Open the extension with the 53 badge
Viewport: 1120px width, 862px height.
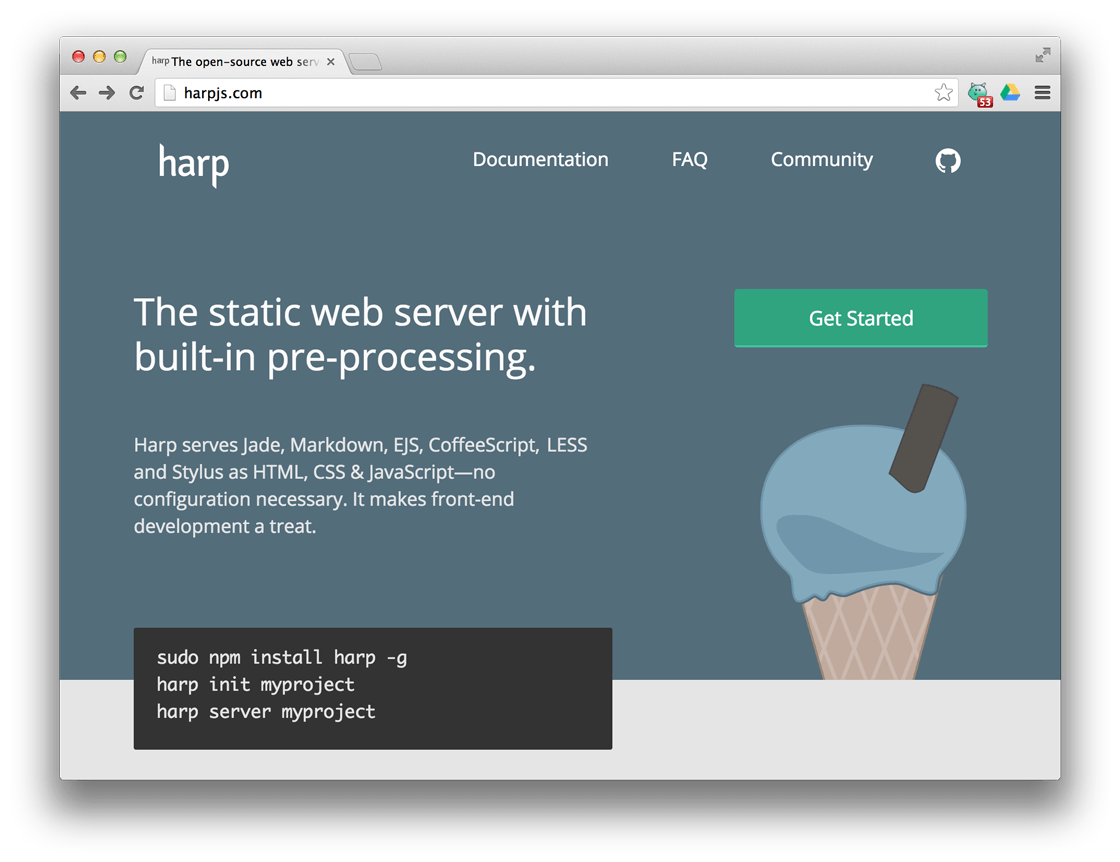(978, 94)
